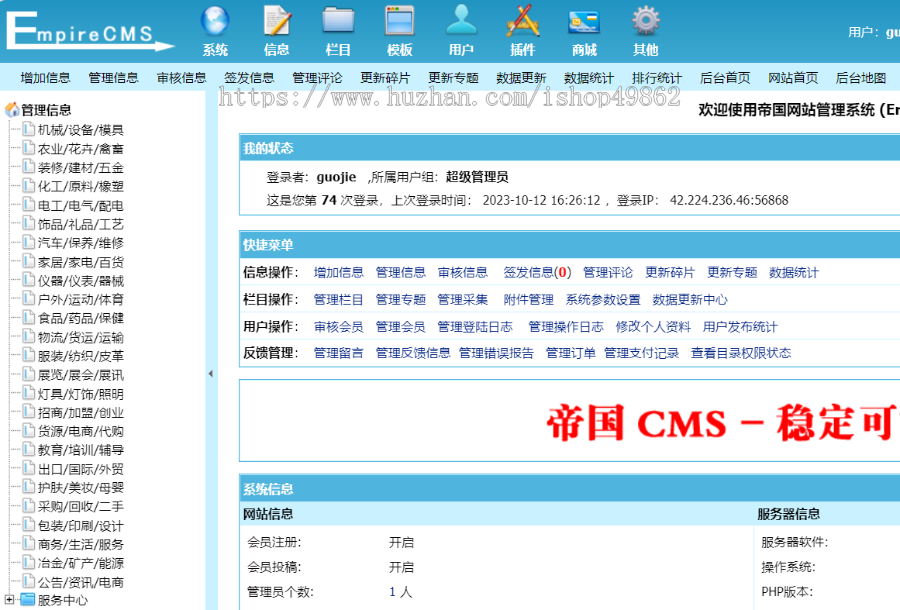Image resolution: width=900 pixels, height=610 pixels.
Task: Open 查看目录权限状态 link
Action: pos(741,352)
